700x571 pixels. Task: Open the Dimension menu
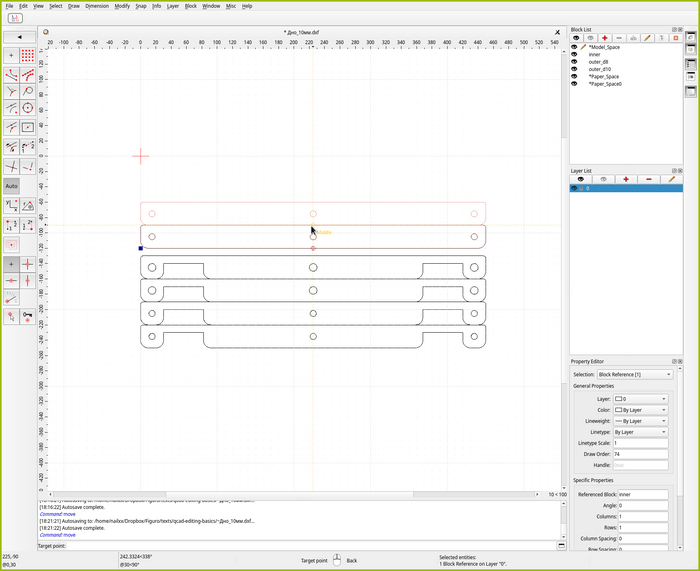coord(97,6)
